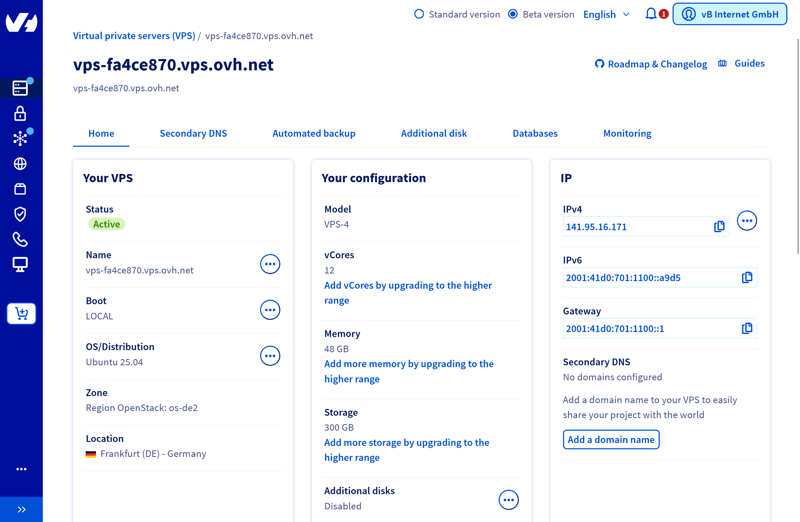Open the Roadmap & Changelog link
Screen dimensions: 800x522
tap(651, 64)
